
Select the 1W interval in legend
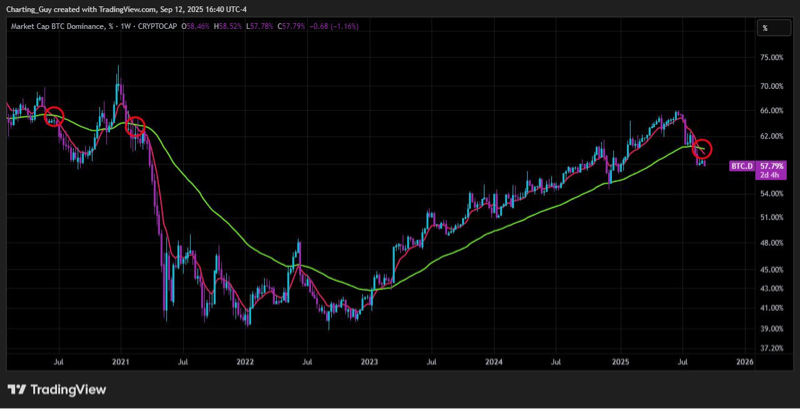tap(128, 26)
